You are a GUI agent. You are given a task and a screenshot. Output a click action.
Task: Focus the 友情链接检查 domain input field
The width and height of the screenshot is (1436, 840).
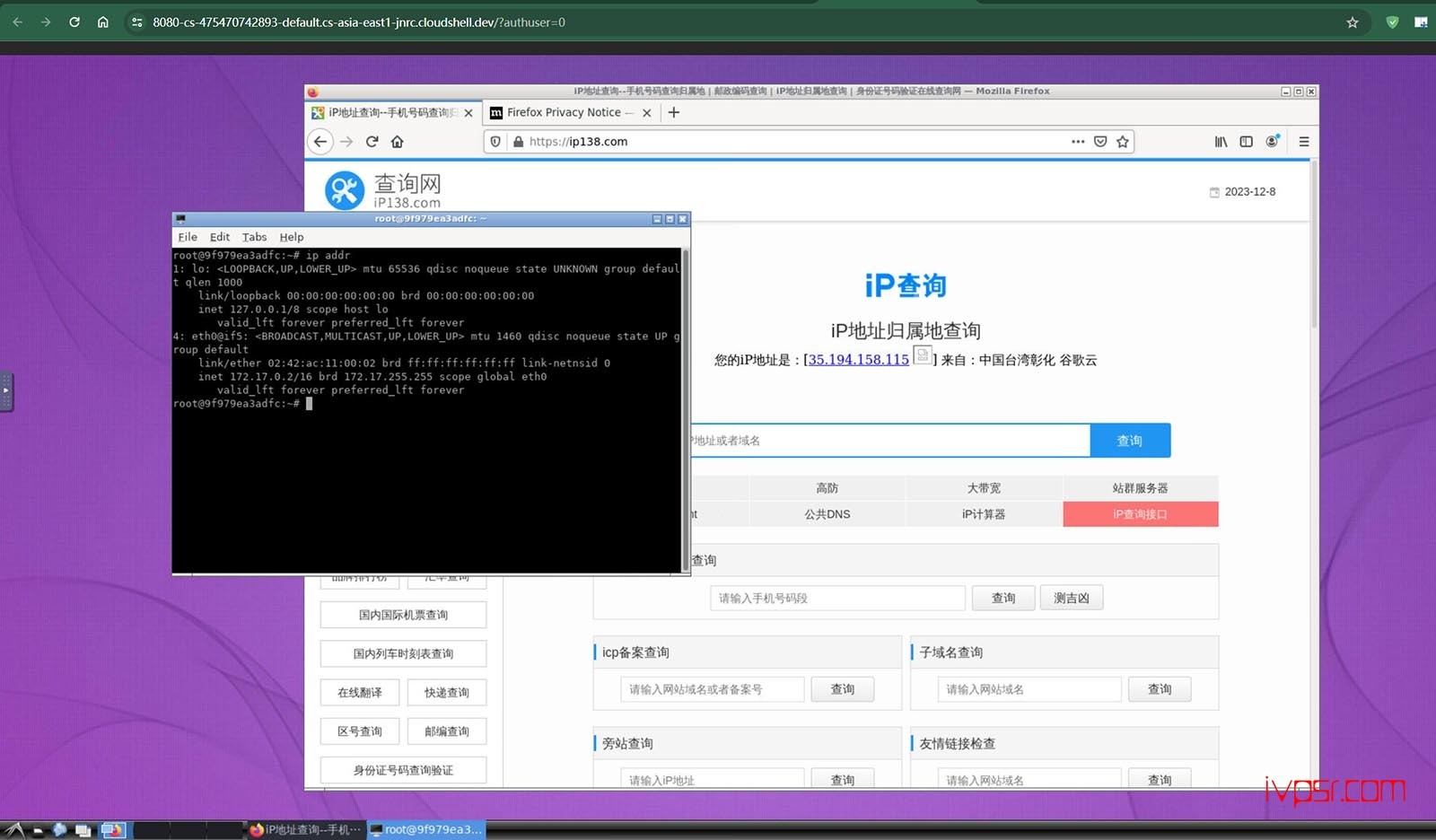(1029, 779)
